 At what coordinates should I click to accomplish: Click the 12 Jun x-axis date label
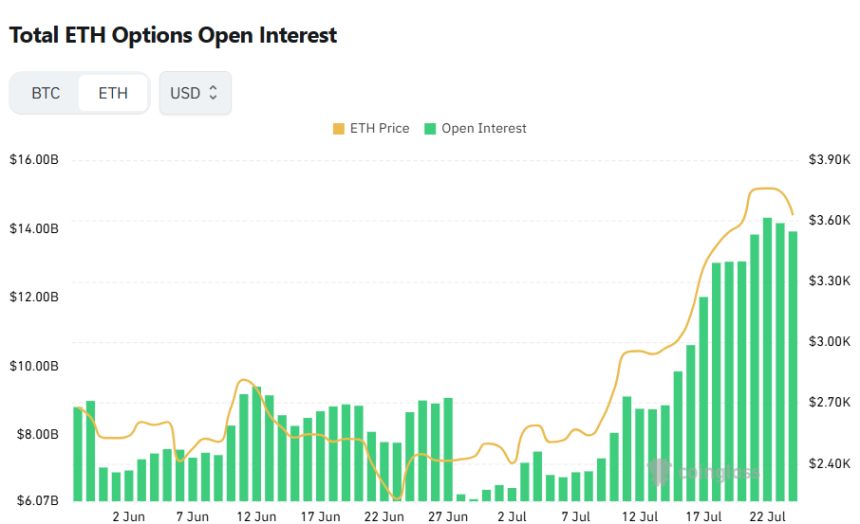(257, 517)
